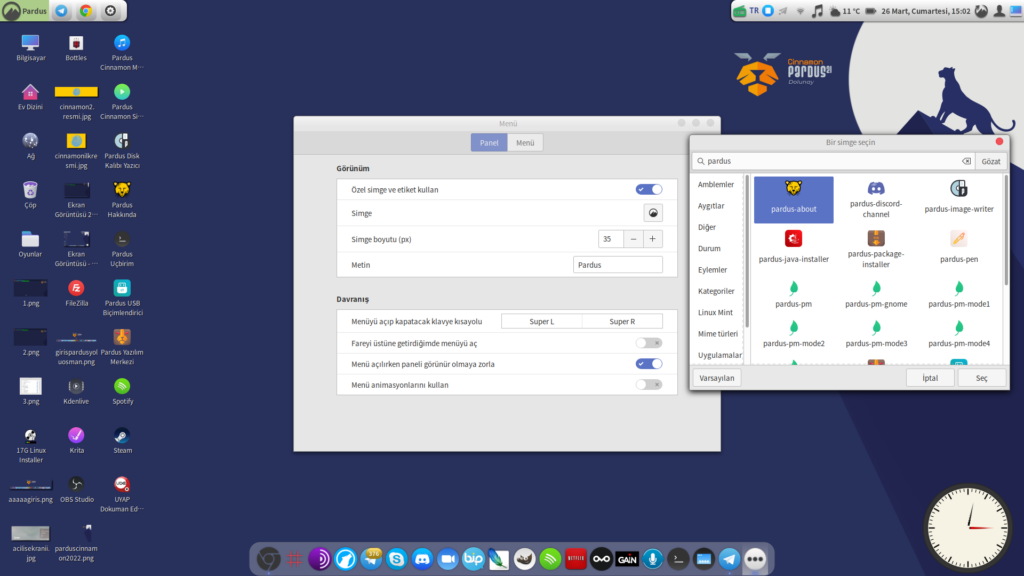Select the pardus-java-installer icon
The image size is (1024, 576).
click(793, 247)
